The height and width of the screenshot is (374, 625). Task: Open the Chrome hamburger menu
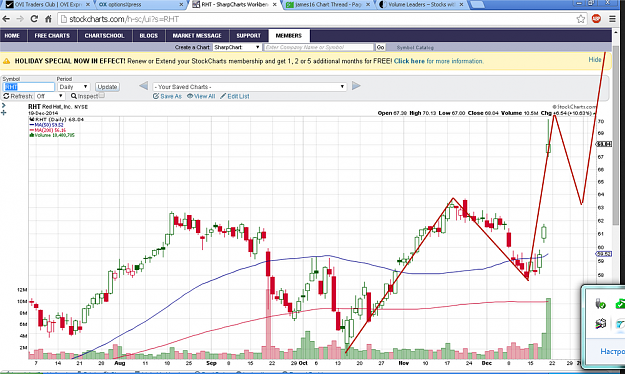point(613,19)
